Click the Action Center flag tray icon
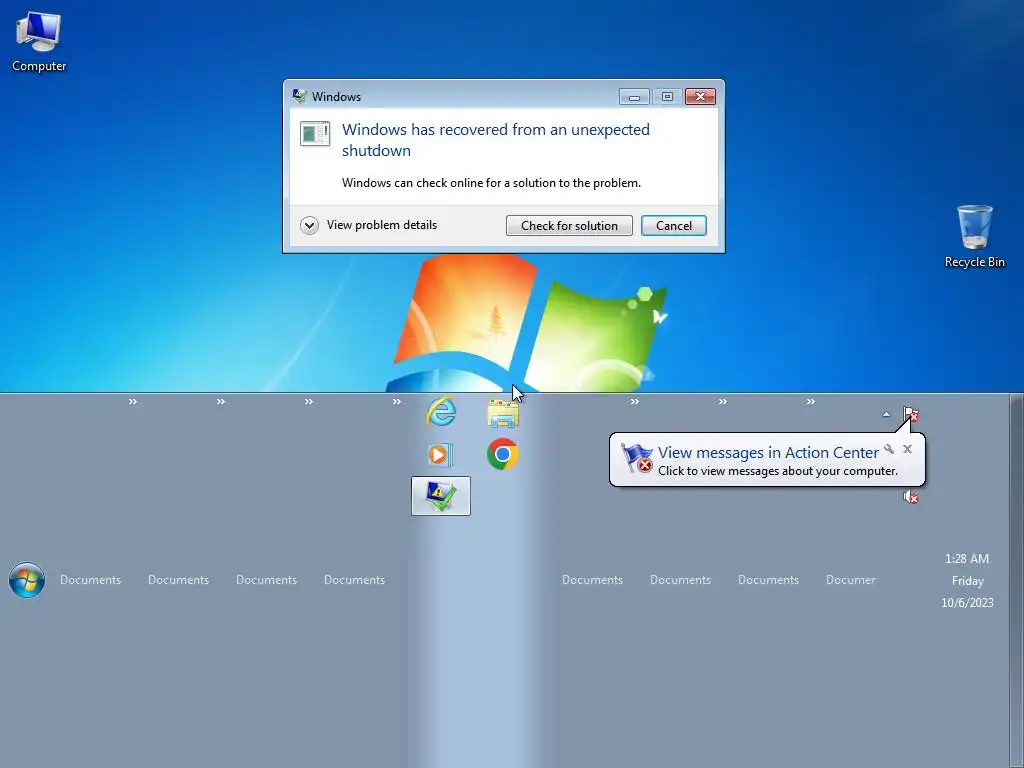This screenshot has height=768, width=1024. (910, 414)
